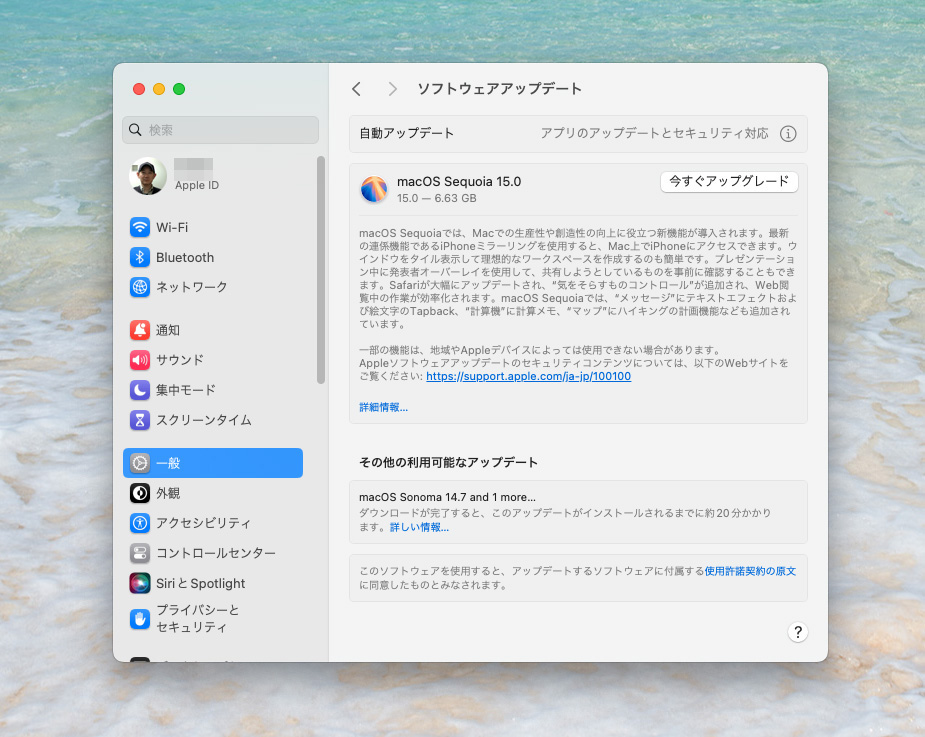The height and width of the screenshot is (737, 925).
Task: Click the 外観 appearance icon
Action: point(140,493)
